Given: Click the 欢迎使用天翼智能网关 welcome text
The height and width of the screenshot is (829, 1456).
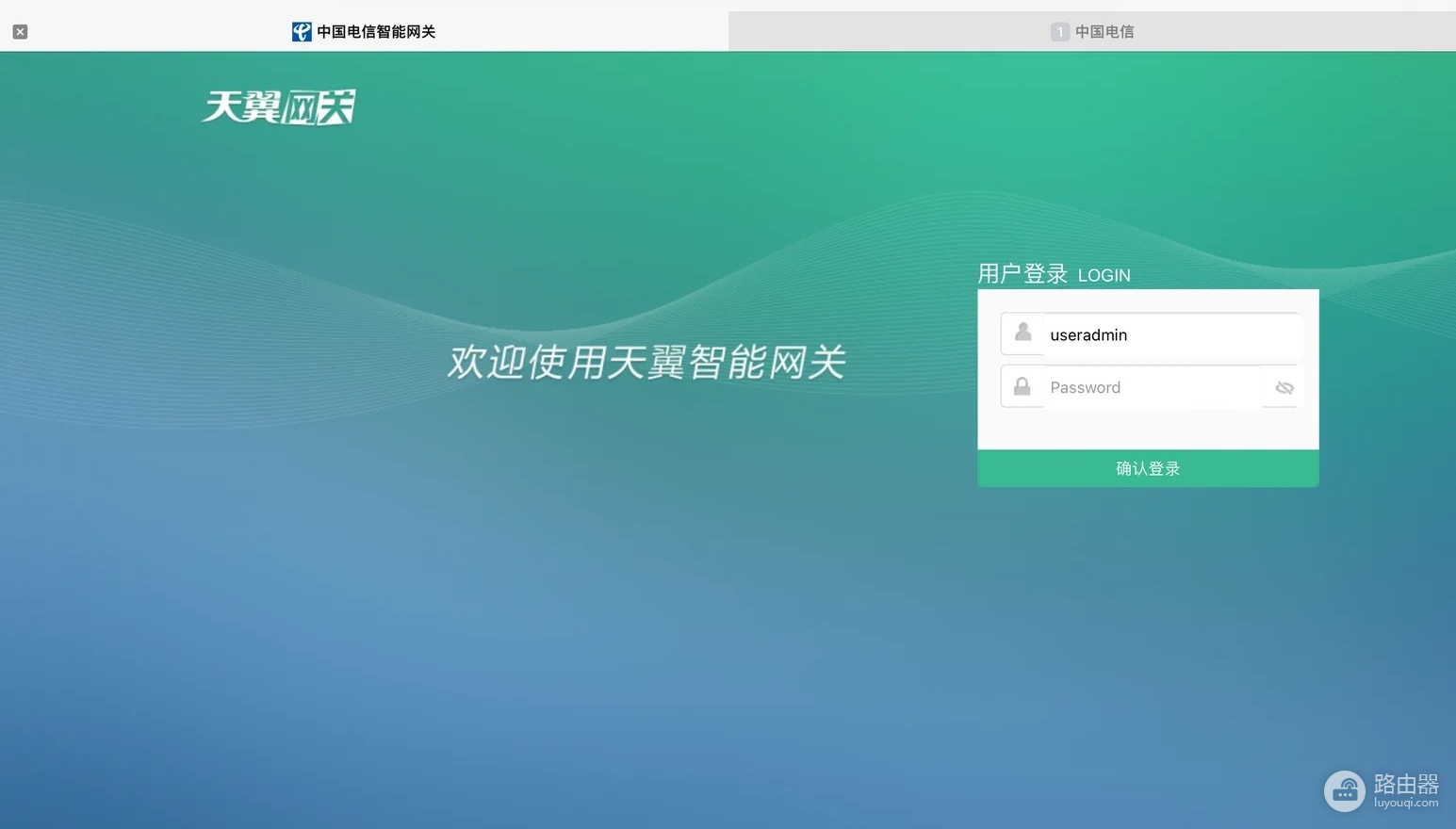Looking at the screenshot, I should [x=646, y=362].
